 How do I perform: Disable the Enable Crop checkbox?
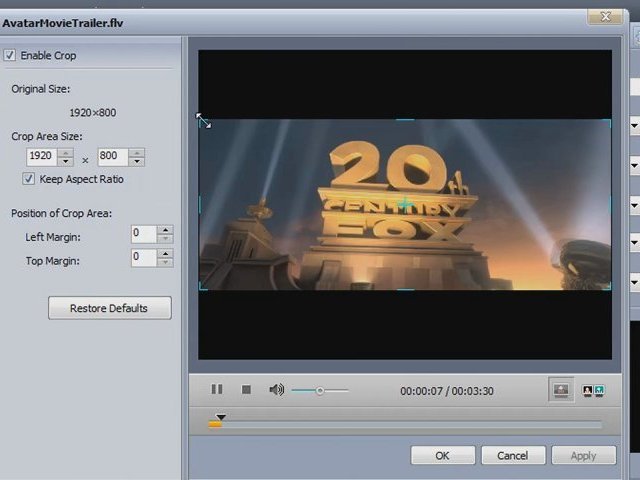10,56
